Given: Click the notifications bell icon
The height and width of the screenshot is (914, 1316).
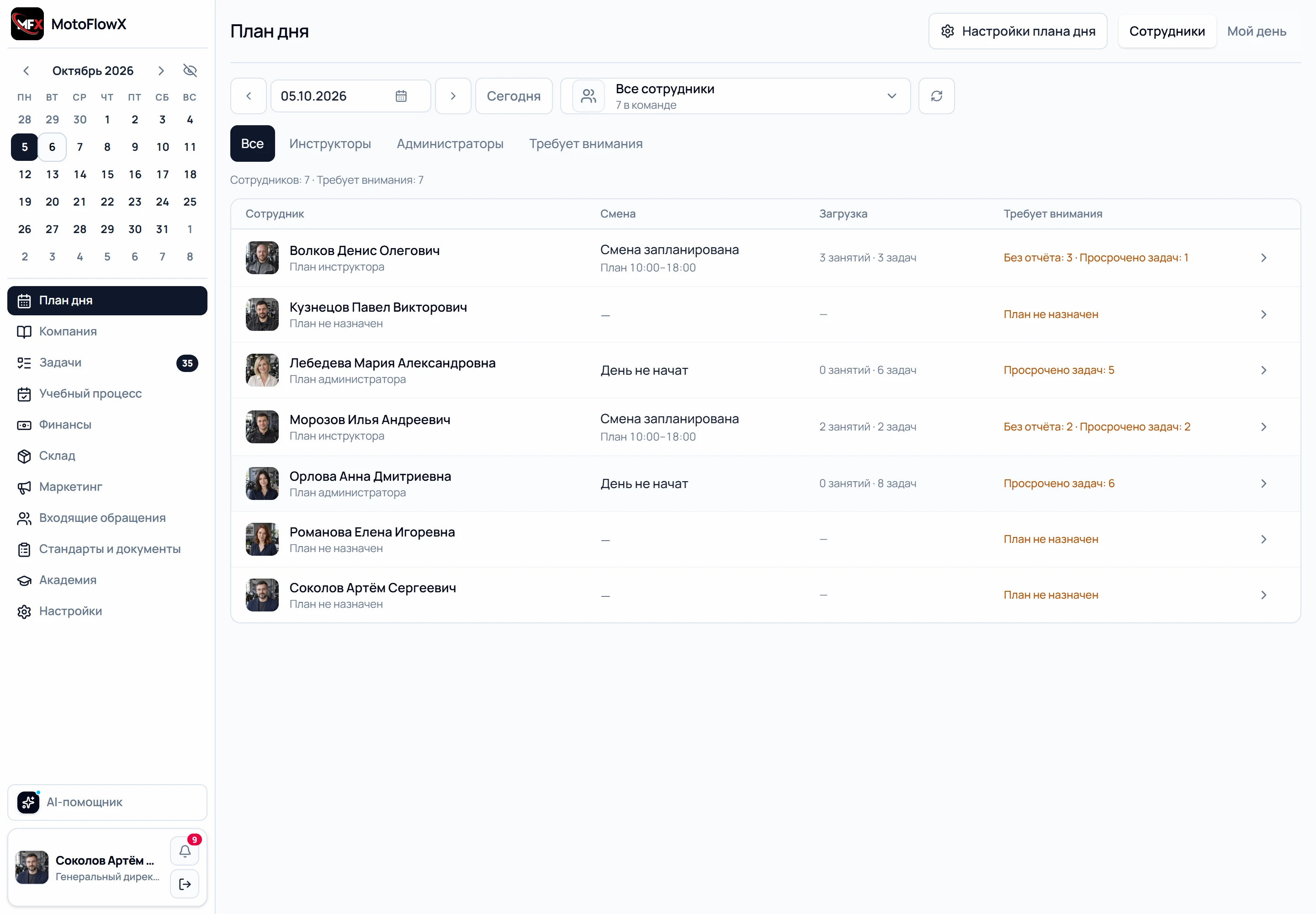Looking at the screenshot, I should click(x=185, y=851).
